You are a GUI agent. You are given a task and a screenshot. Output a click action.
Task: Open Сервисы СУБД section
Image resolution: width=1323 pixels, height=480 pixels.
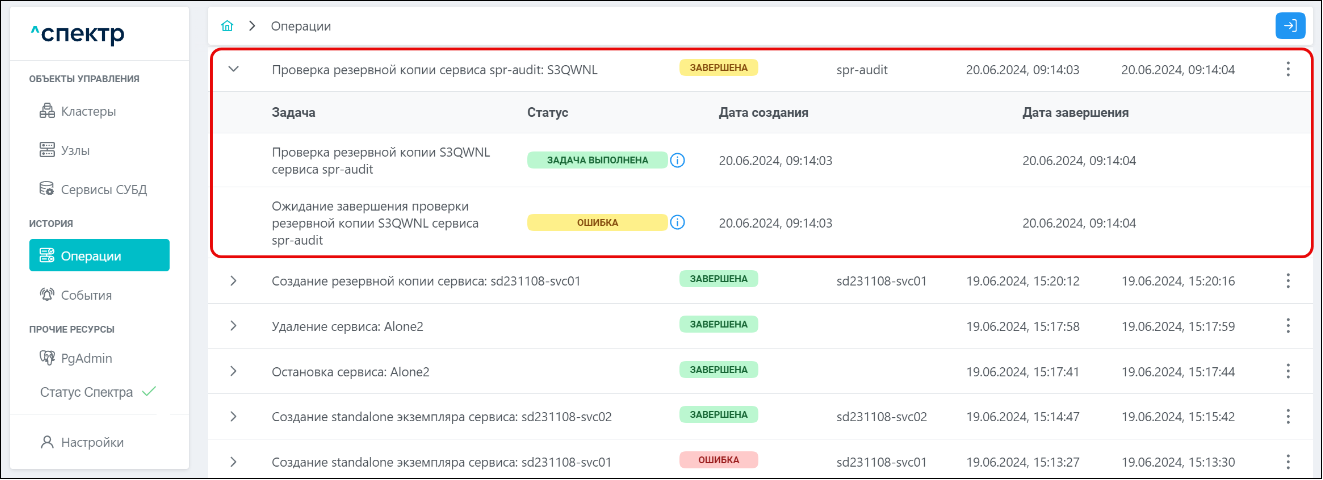[x=96, y=189]
